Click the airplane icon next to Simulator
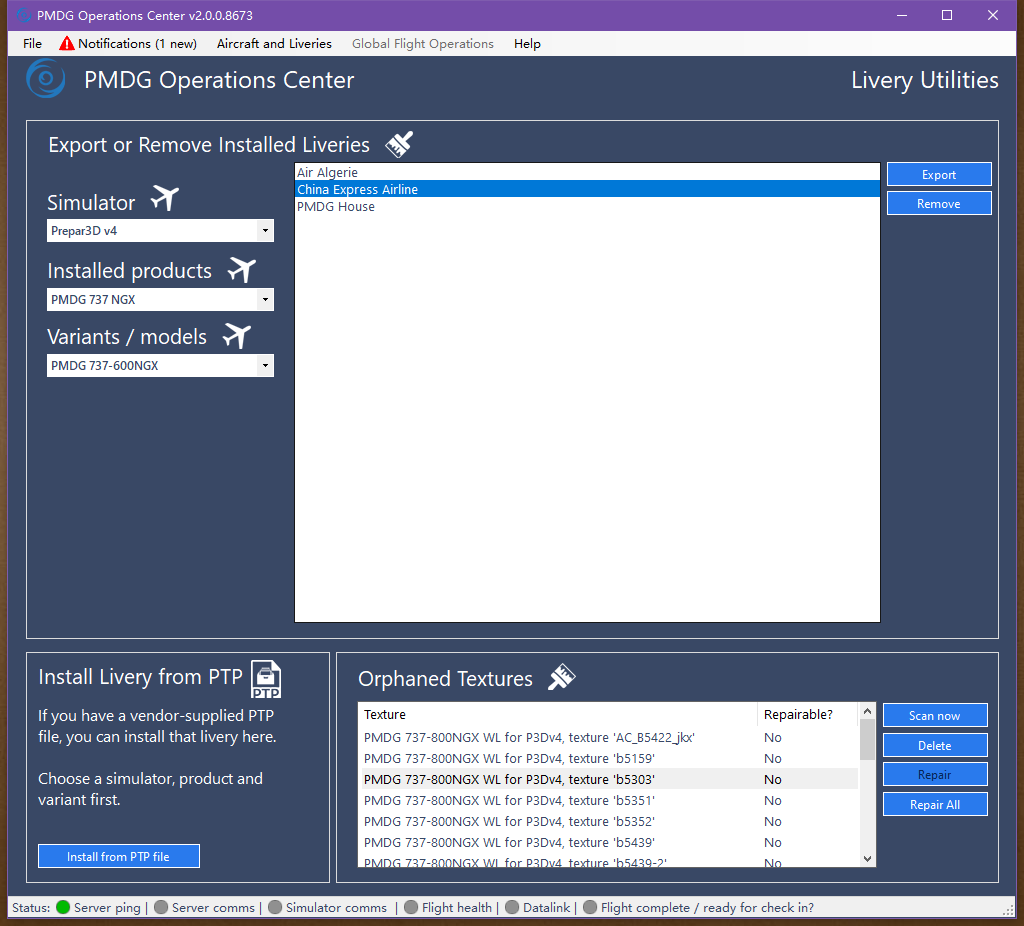This screenshot has height=926, width=1024. pos(165,198)
